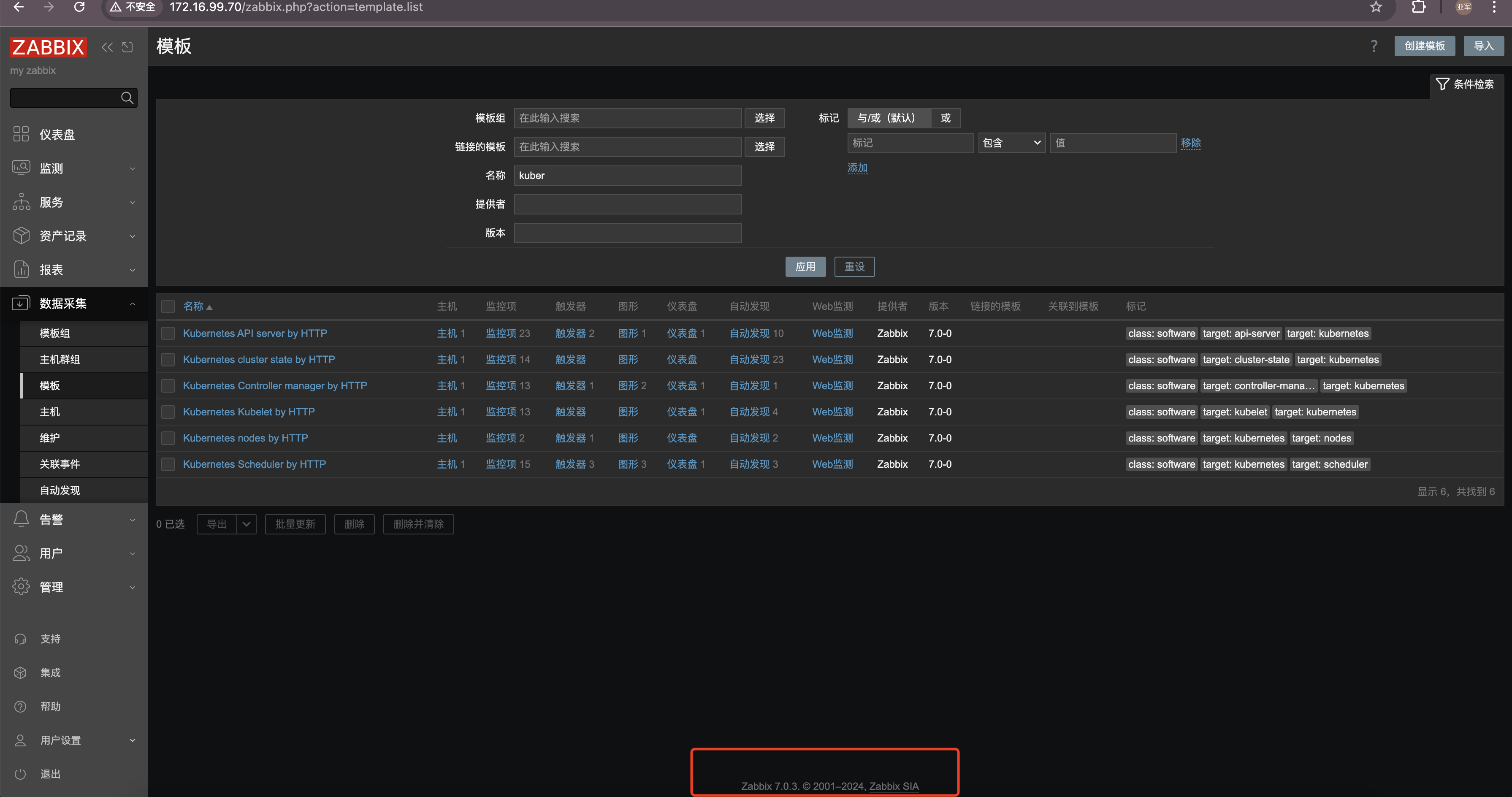Check the Kubernetes nodes by HTTP row checkbox
The height and width of the screenshot is (797, 1512).
[x=168, y=438]
